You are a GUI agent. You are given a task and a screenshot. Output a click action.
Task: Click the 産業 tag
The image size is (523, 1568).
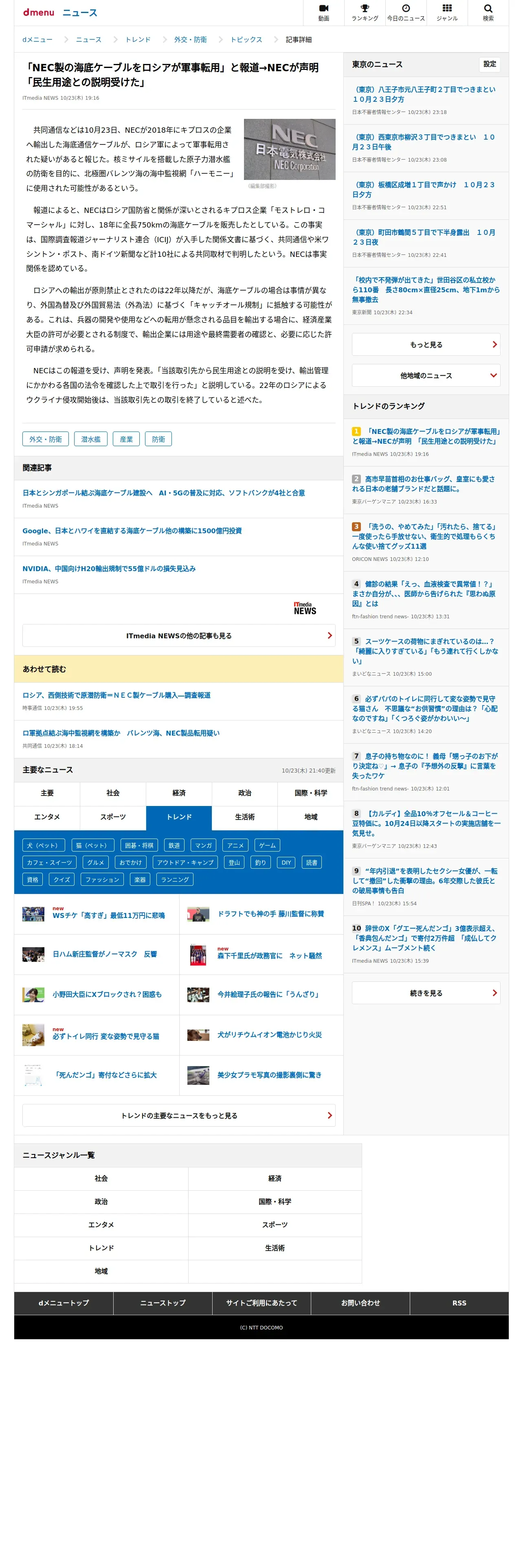tap(126, 439)
